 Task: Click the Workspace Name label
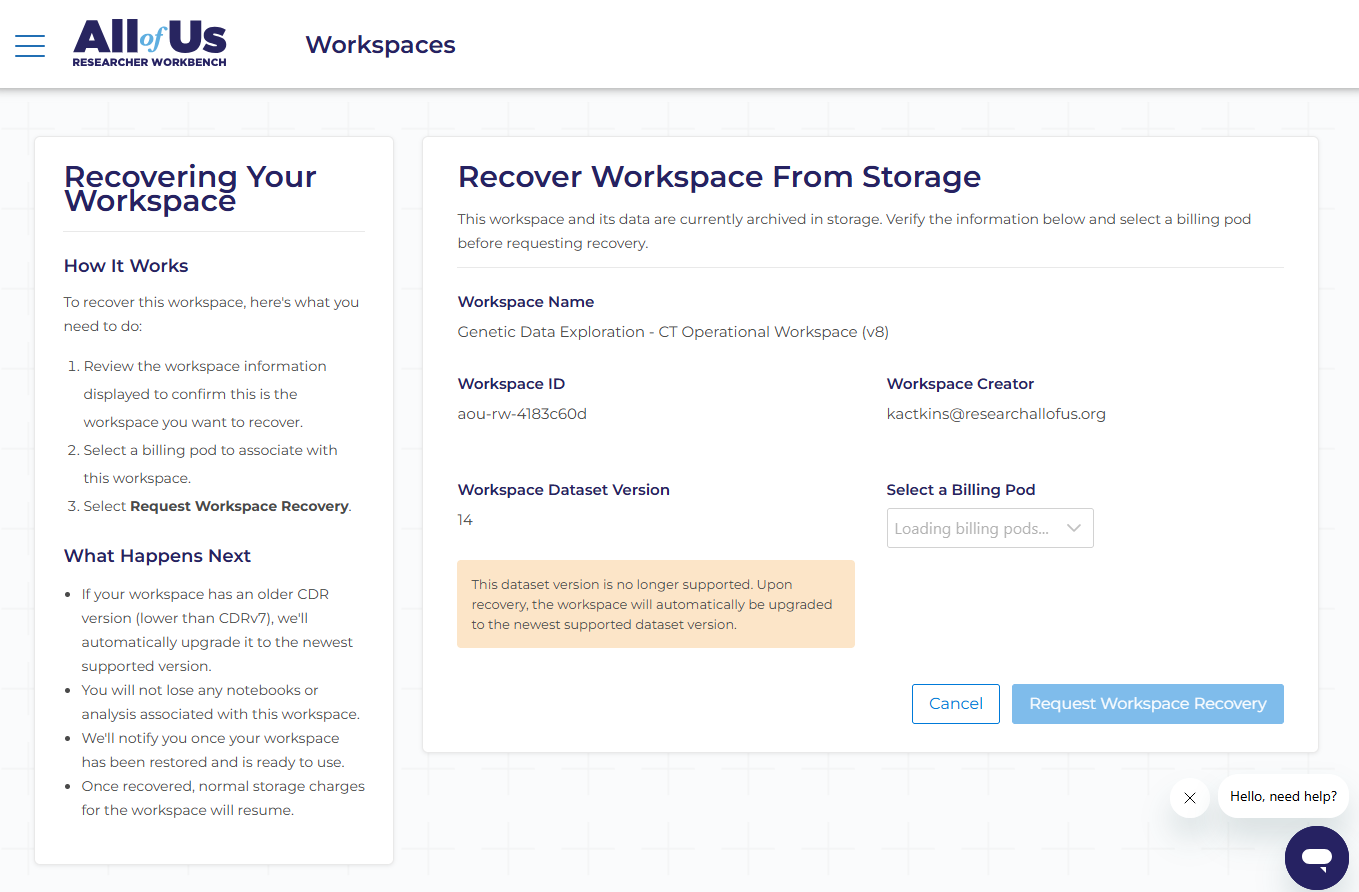click(x=526, y=302)
